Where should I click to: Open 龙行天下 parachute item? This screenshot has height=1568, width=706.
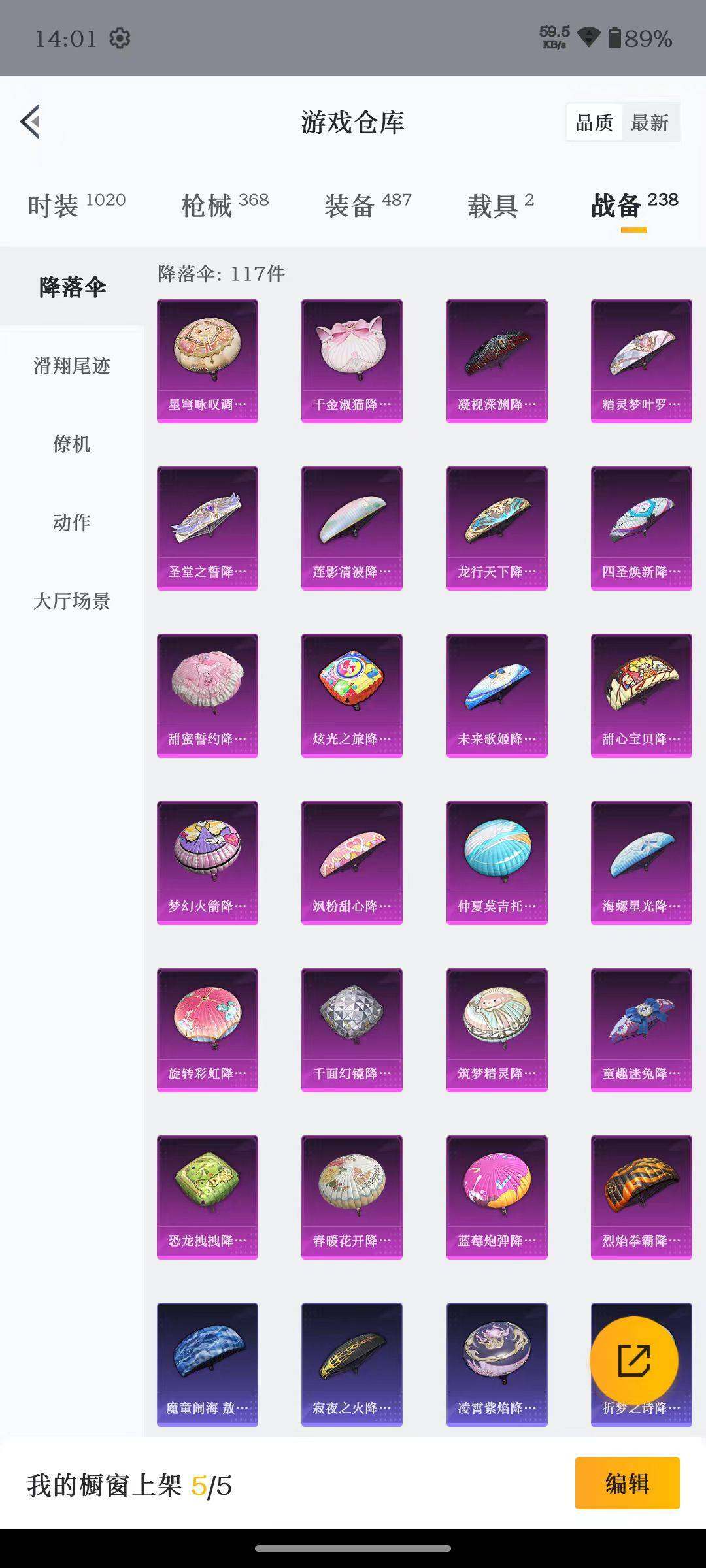[497, 529]
